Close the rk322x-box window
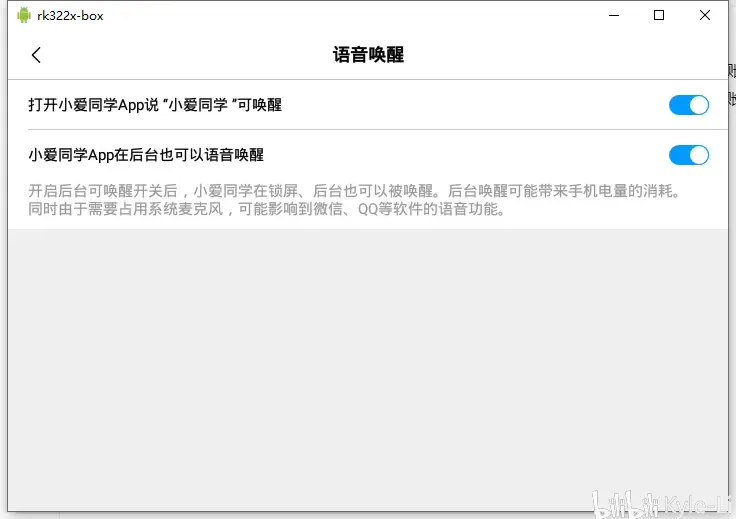Screen dimensions: 736x519 705,15
